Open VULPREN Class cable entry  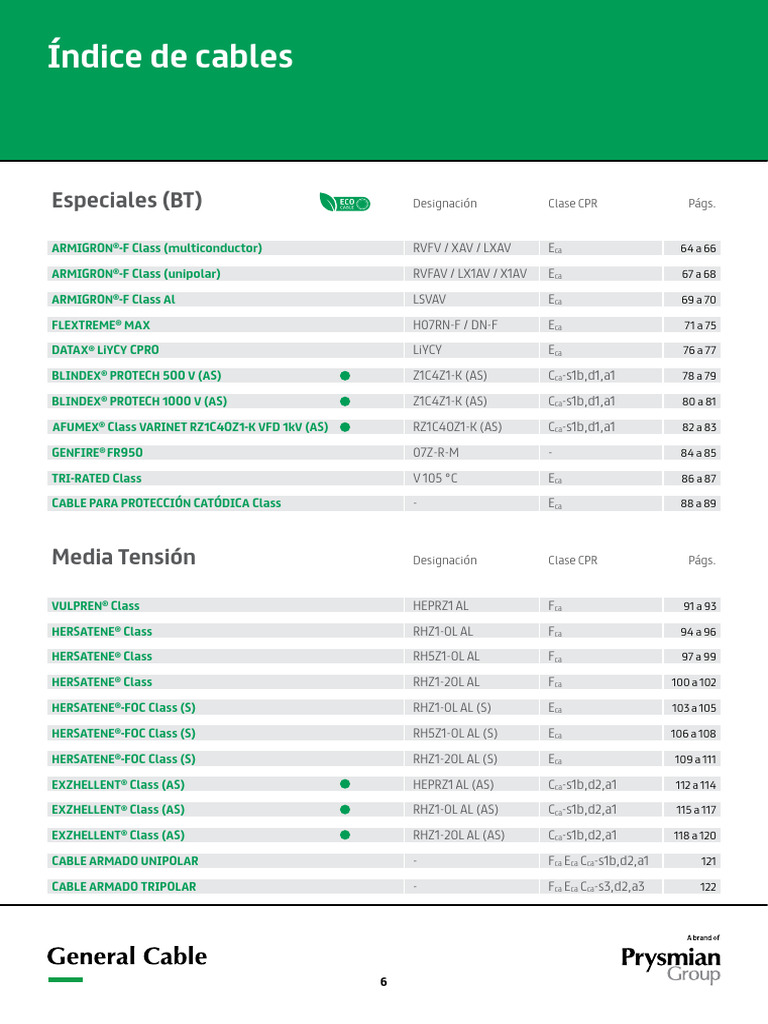[x=95, y=606]
